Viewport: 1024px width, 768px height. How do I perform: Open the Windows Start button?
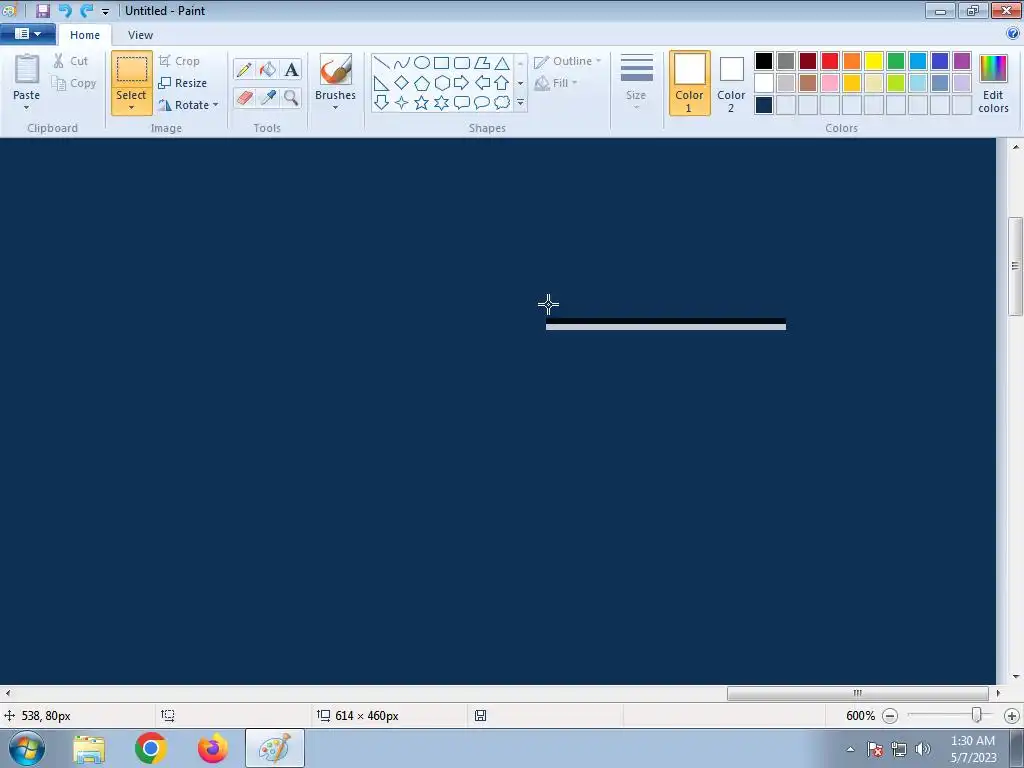(x=27, y=748)
